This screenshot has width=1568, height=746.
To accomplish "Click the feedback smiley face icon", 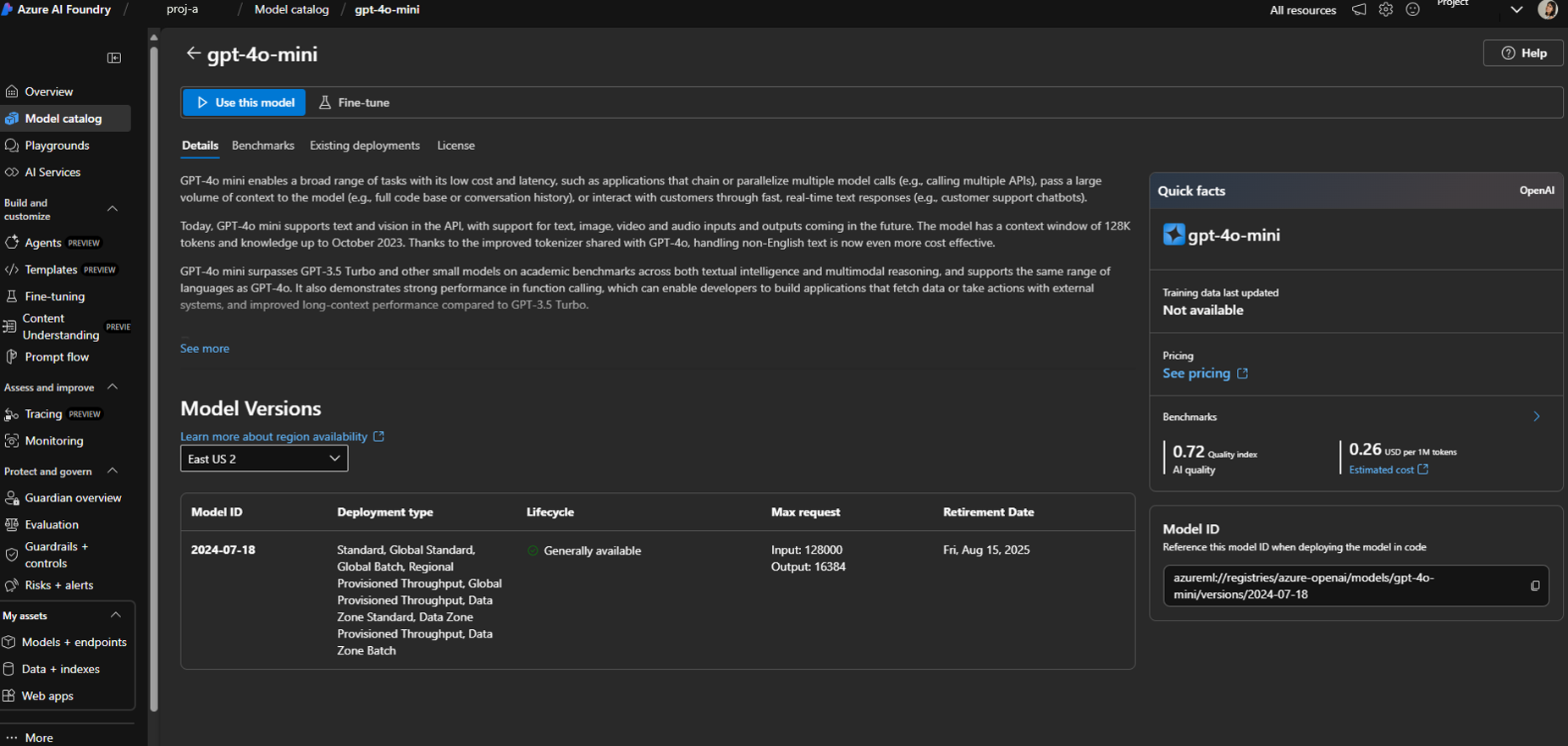I will pyautogui.click(x=1413, y=10).
